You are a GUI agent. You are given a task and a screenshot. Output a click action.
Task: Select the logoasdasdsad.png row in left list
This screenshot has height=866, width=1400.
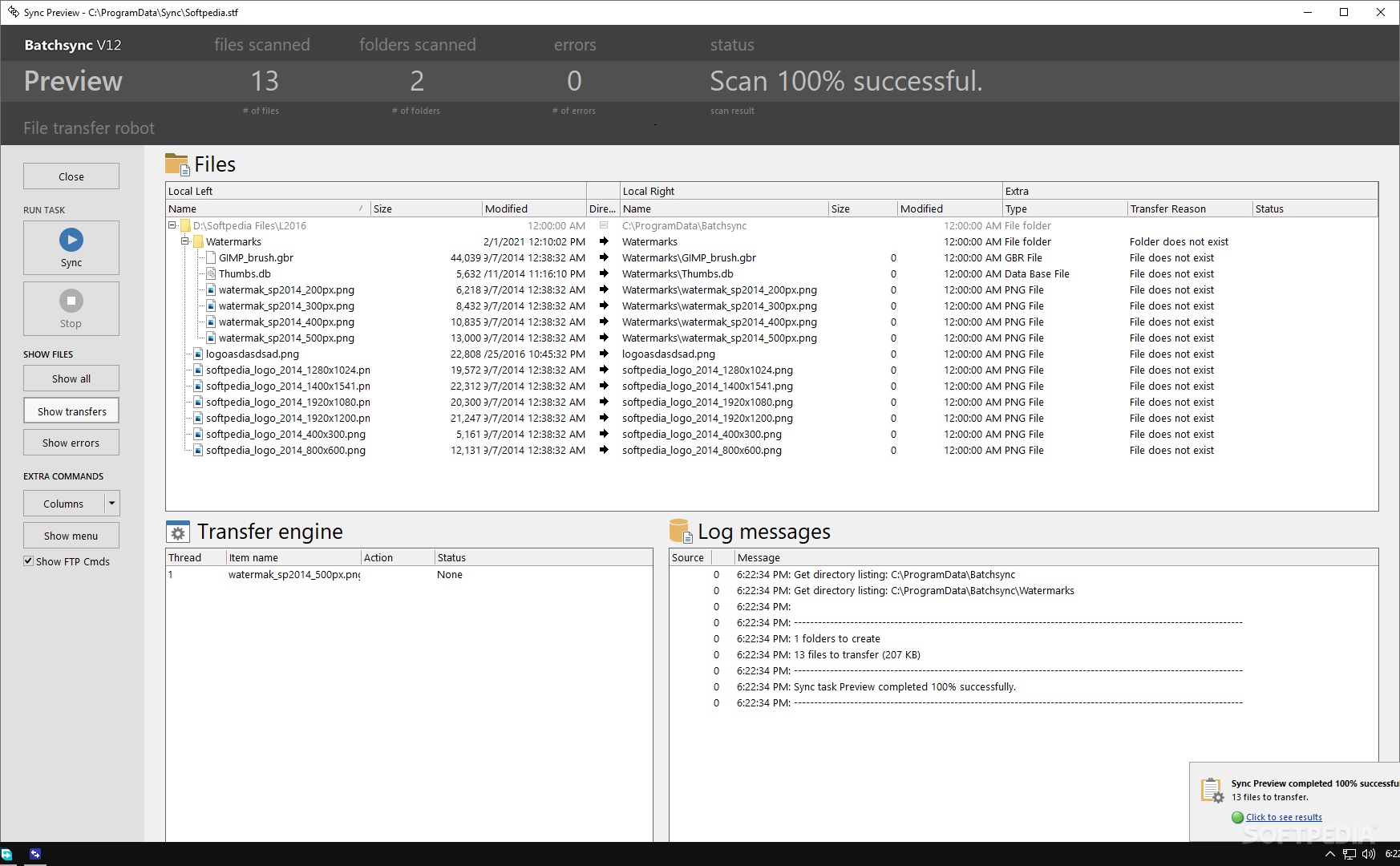(253, 354)
